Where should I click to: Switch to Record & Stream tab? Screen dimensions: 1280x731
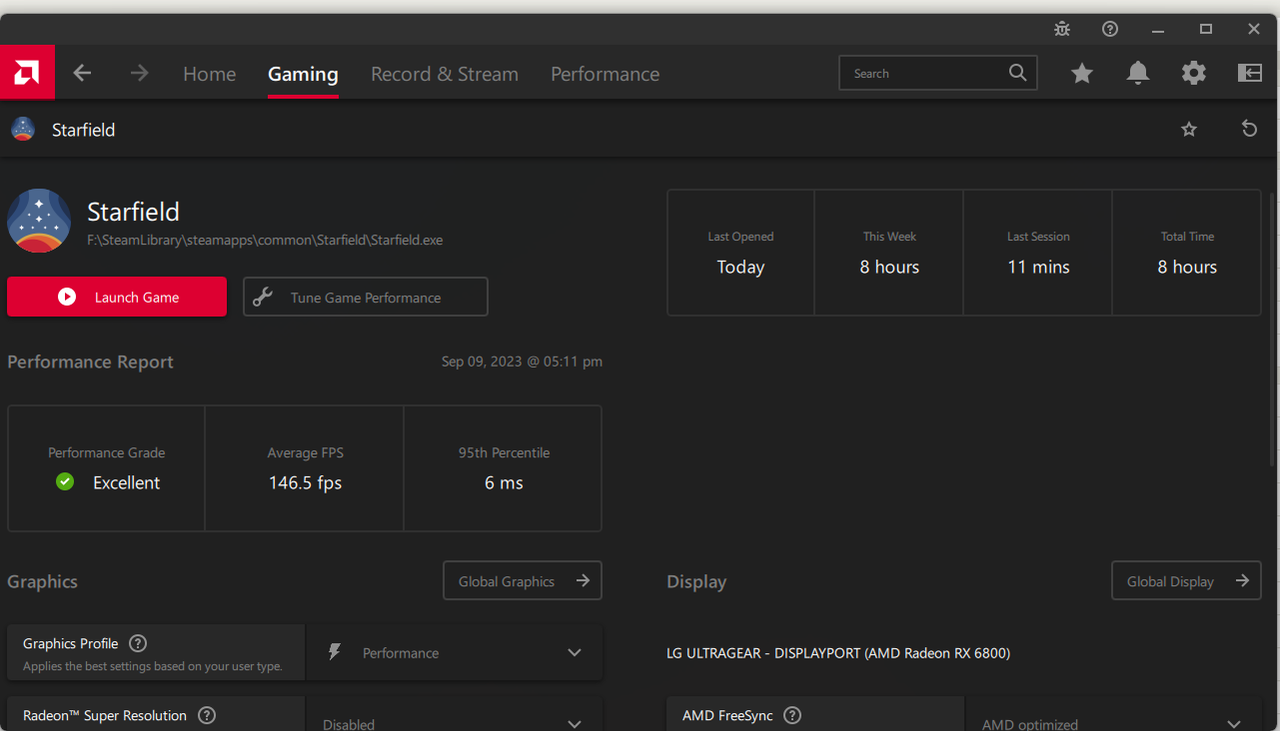444,74
